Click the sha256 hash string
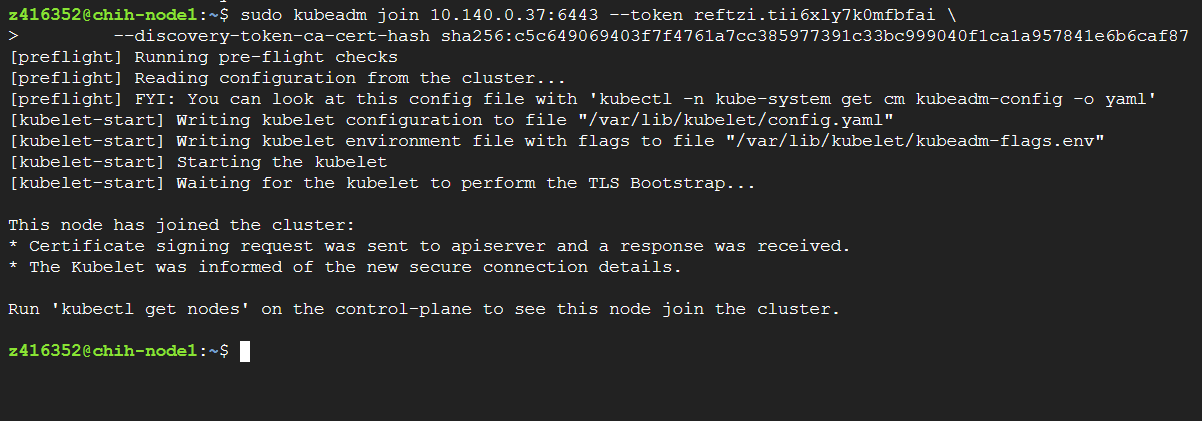The width and height of the screenshot is (1202, 421). pos(815,37)
